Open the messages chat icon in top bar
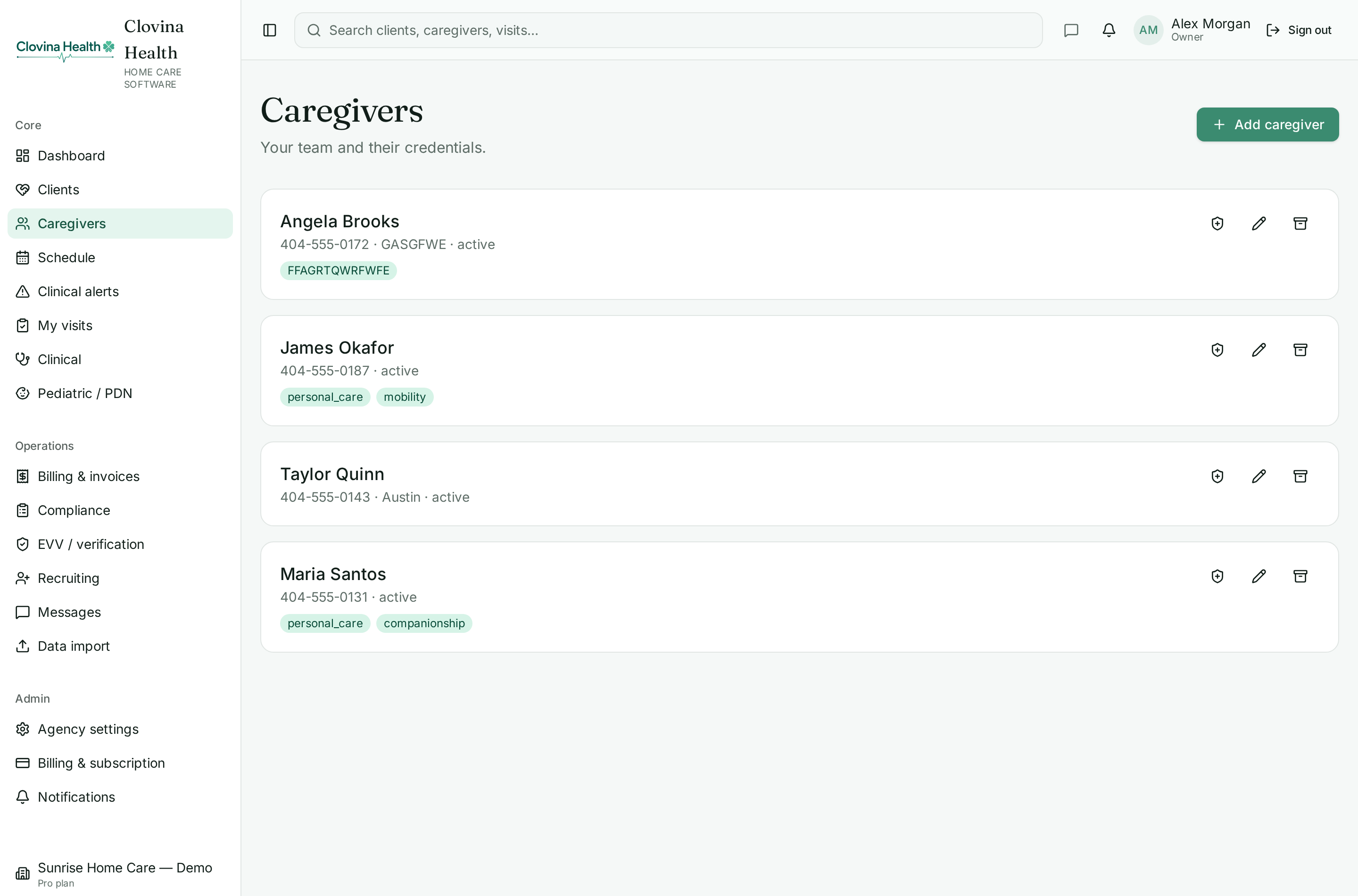 (x=1071, y=30)
